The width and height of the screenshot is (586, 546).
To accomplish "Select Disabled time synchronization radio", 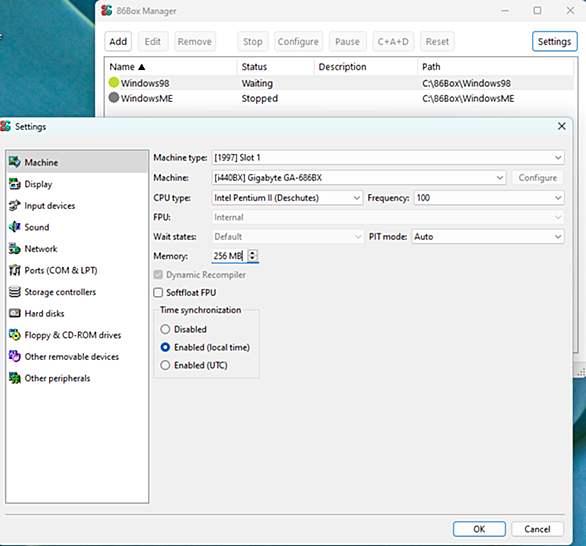I will coord(165,329).
